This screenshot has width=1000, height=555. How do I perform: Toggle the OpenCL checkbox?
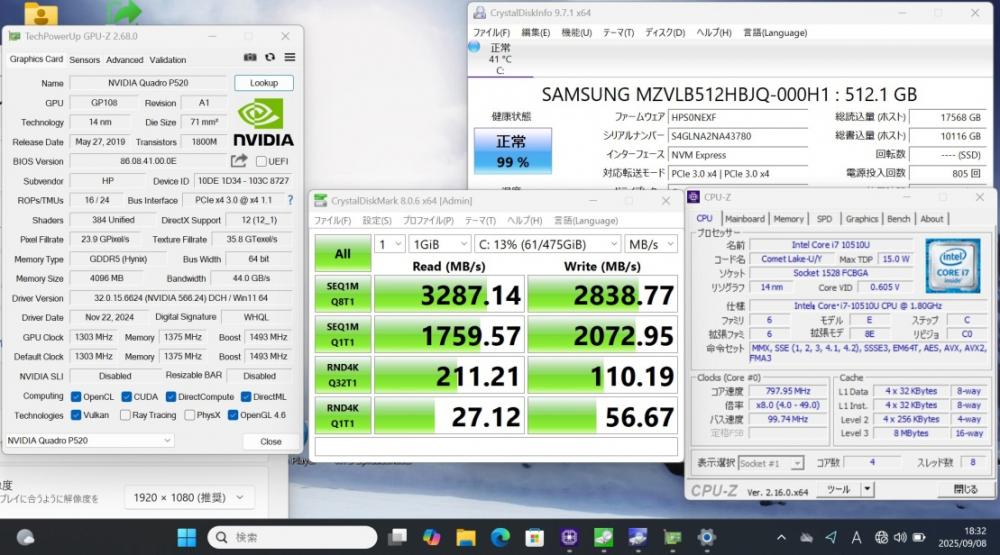[x=76, y=397]
